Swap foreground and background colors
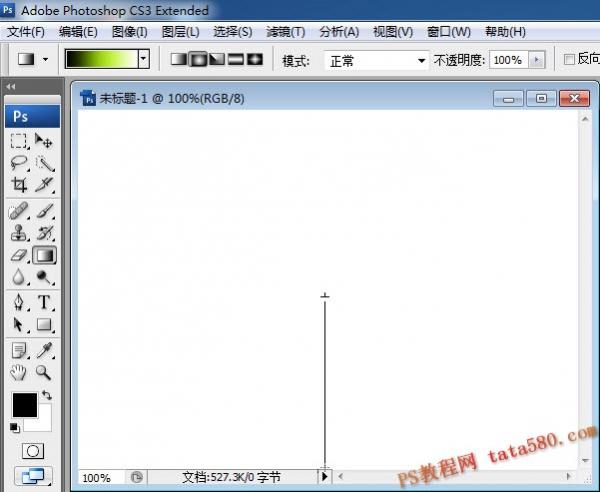The height and width of the screenshot is (492, 600). pos(46,395)
